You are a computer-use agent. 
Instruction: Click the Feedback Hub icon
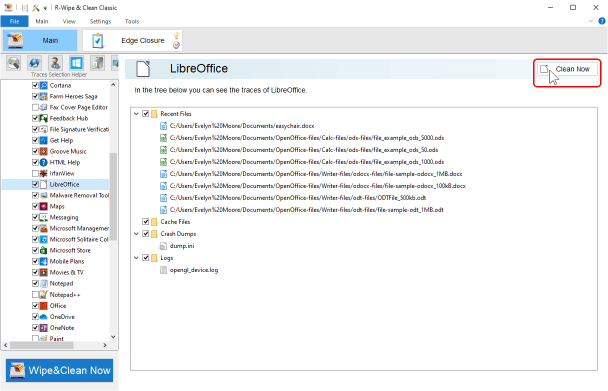click(44, 118)
